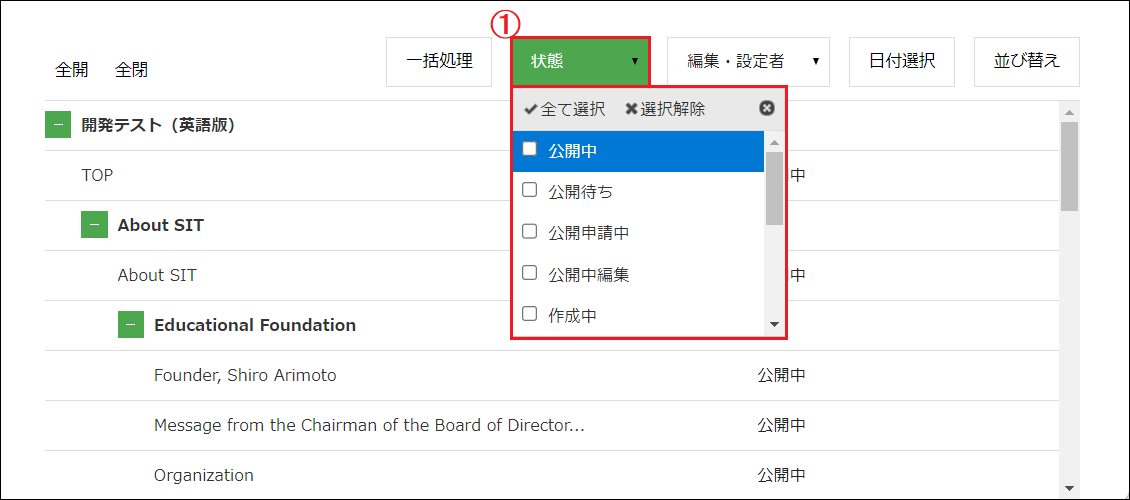
Task: Click the dropdown list's down scroll arrow
Action: 775,325
